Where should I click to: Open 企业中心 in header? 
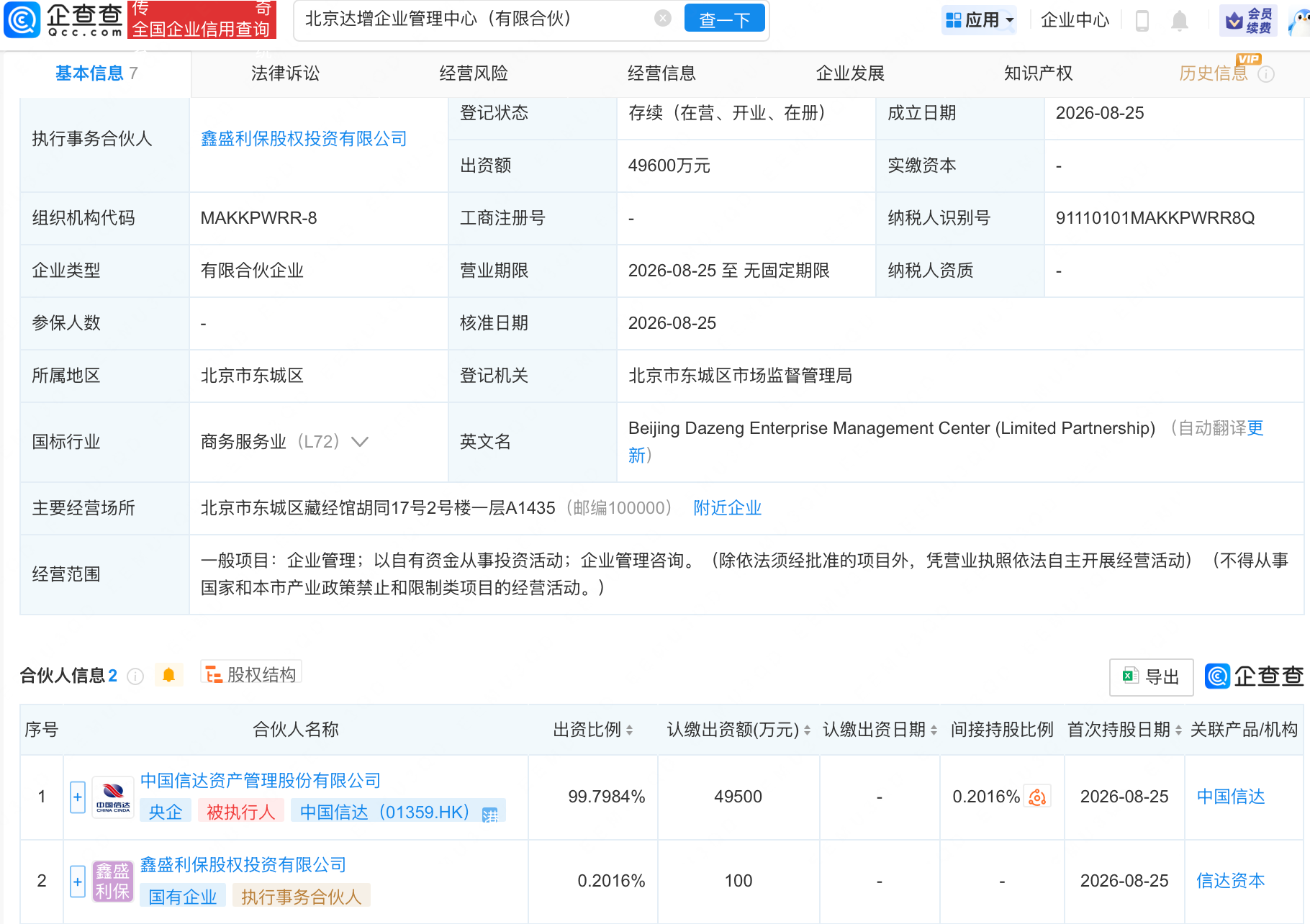pyautogui.click(x=1075, y=20)
